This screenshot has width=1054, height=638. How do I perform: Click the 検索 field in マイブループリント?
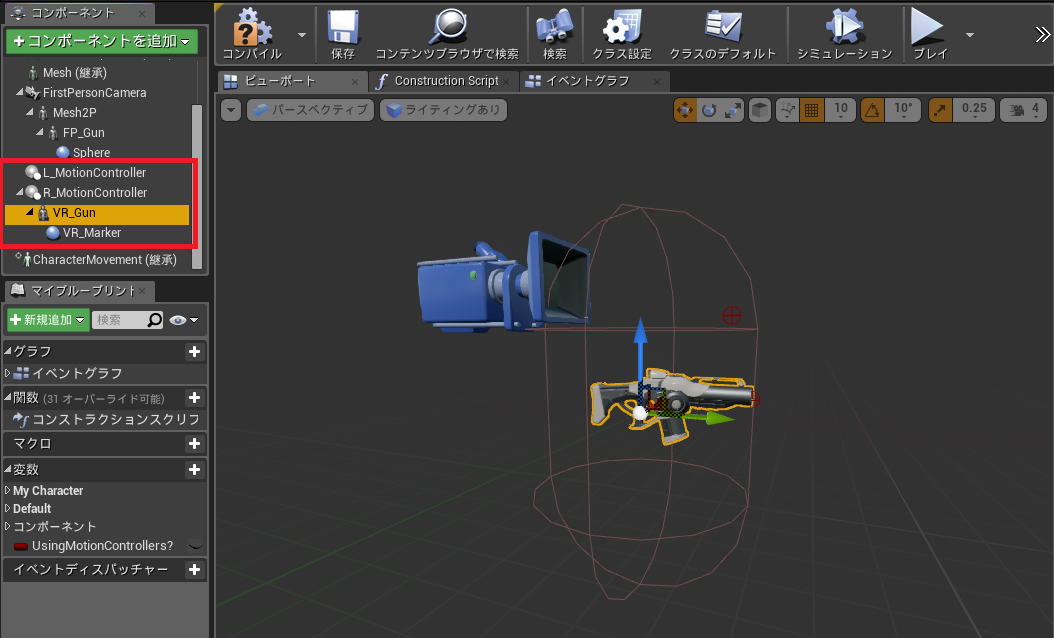coord(127,319)
